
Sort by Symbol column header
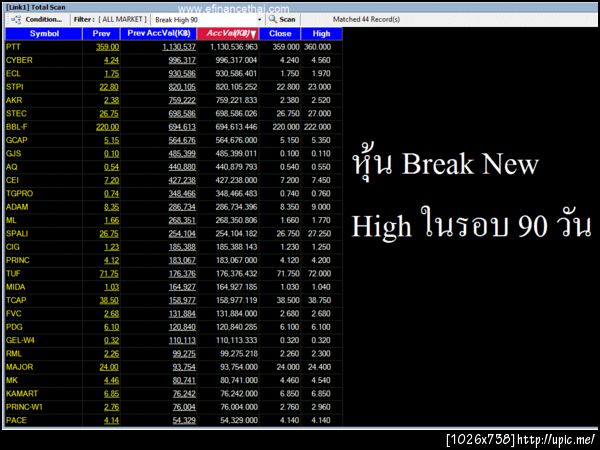(44, 34)
